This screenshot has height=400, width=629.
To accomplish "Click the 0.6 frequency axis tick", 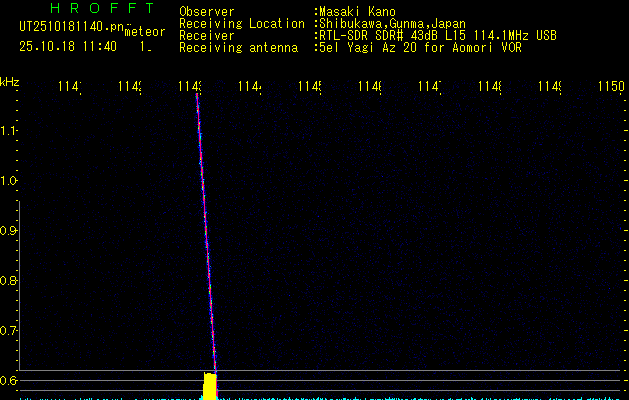I will [x=9, y=380].
